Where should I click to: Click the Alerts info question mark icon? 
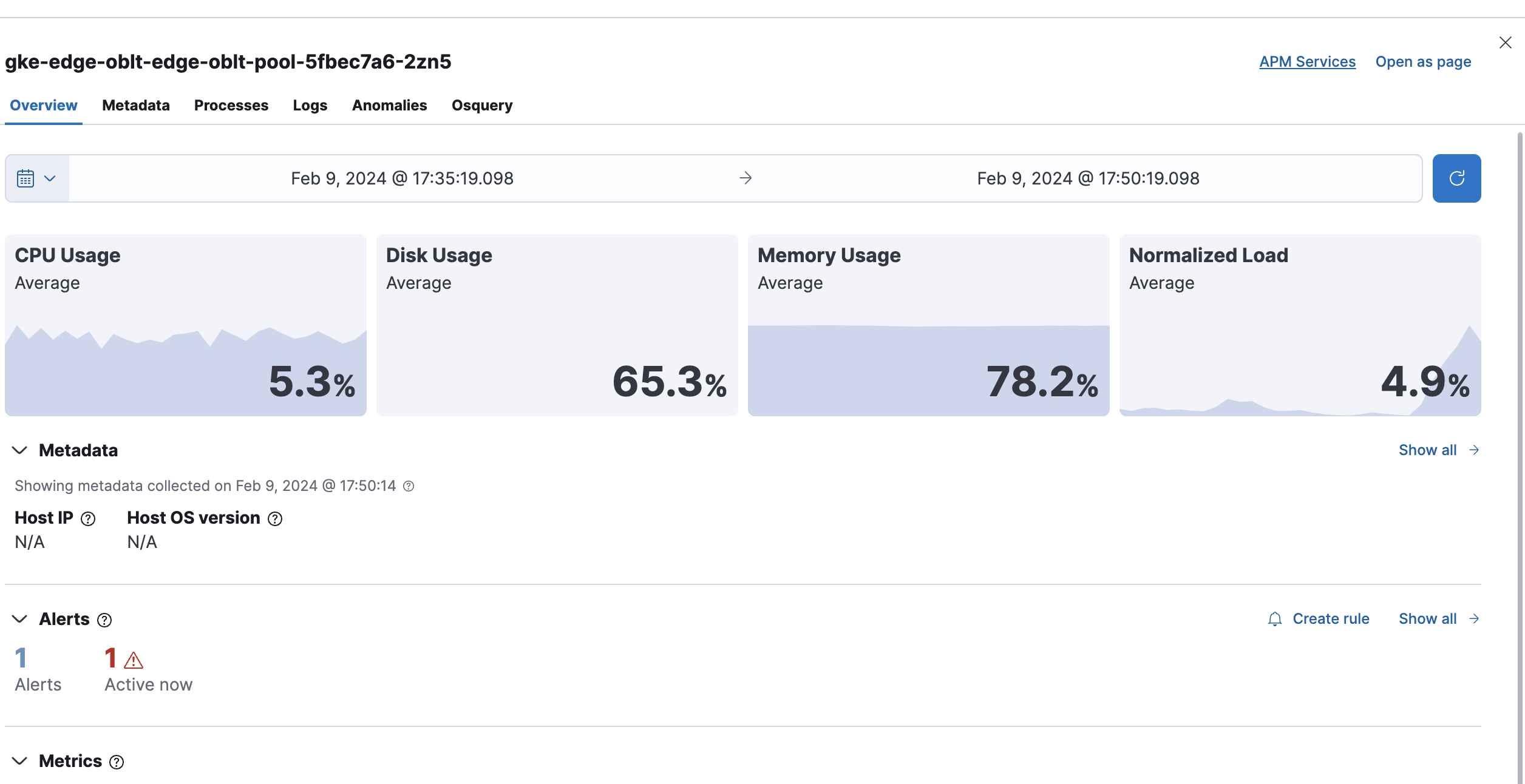(104, 619)
